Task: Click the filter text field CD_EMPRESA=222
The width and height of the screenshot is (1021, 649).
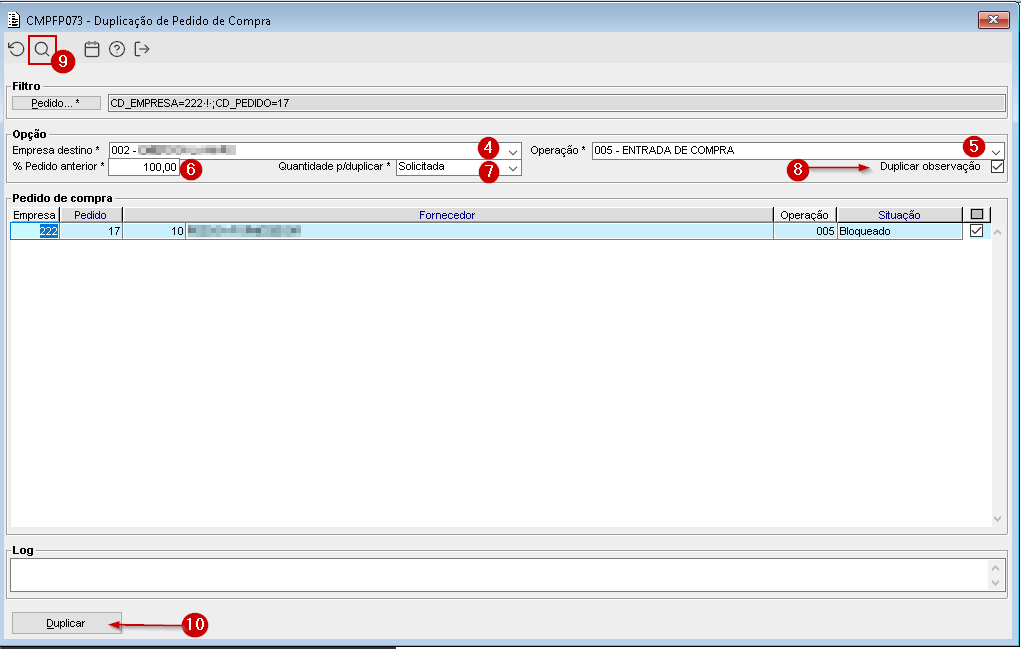Action: [557, 103]
